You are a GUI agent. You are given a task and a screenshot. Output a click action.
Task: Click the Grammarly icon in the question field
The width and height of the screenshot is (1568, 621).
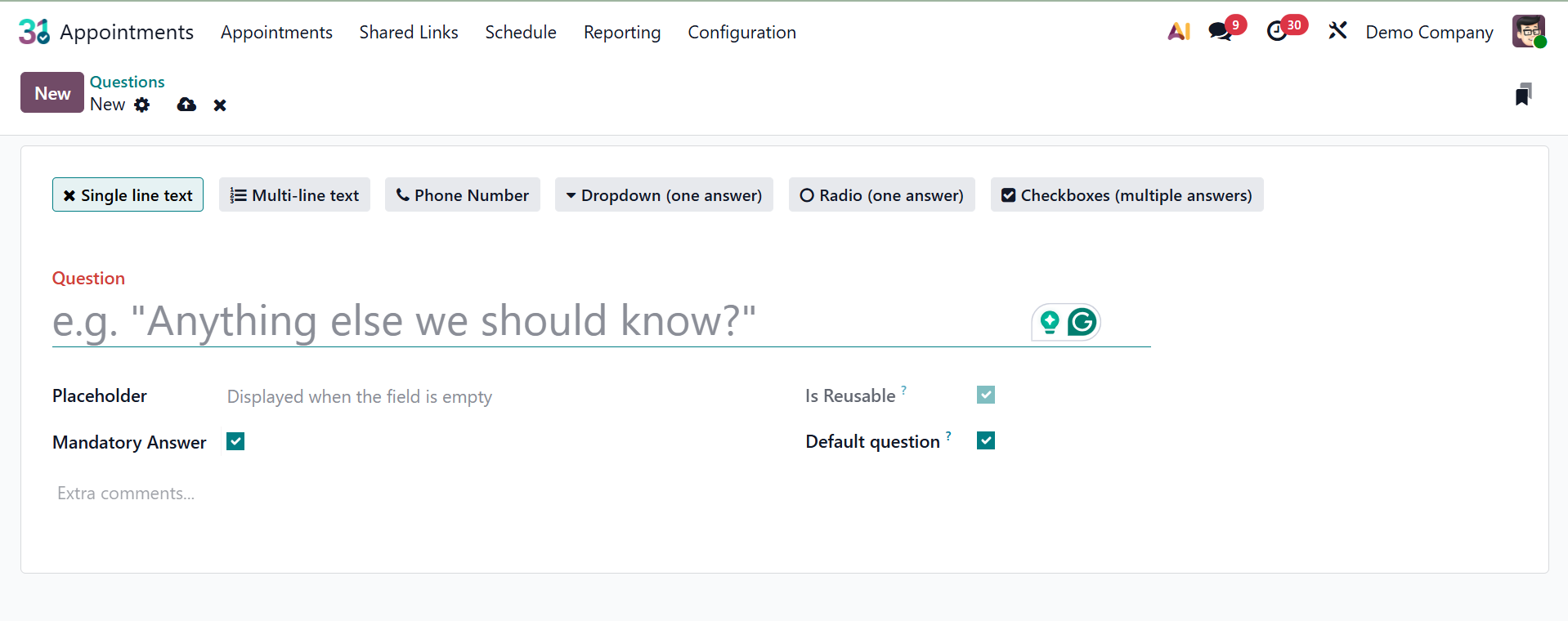pyautogui.click(x=1082, y=322)
